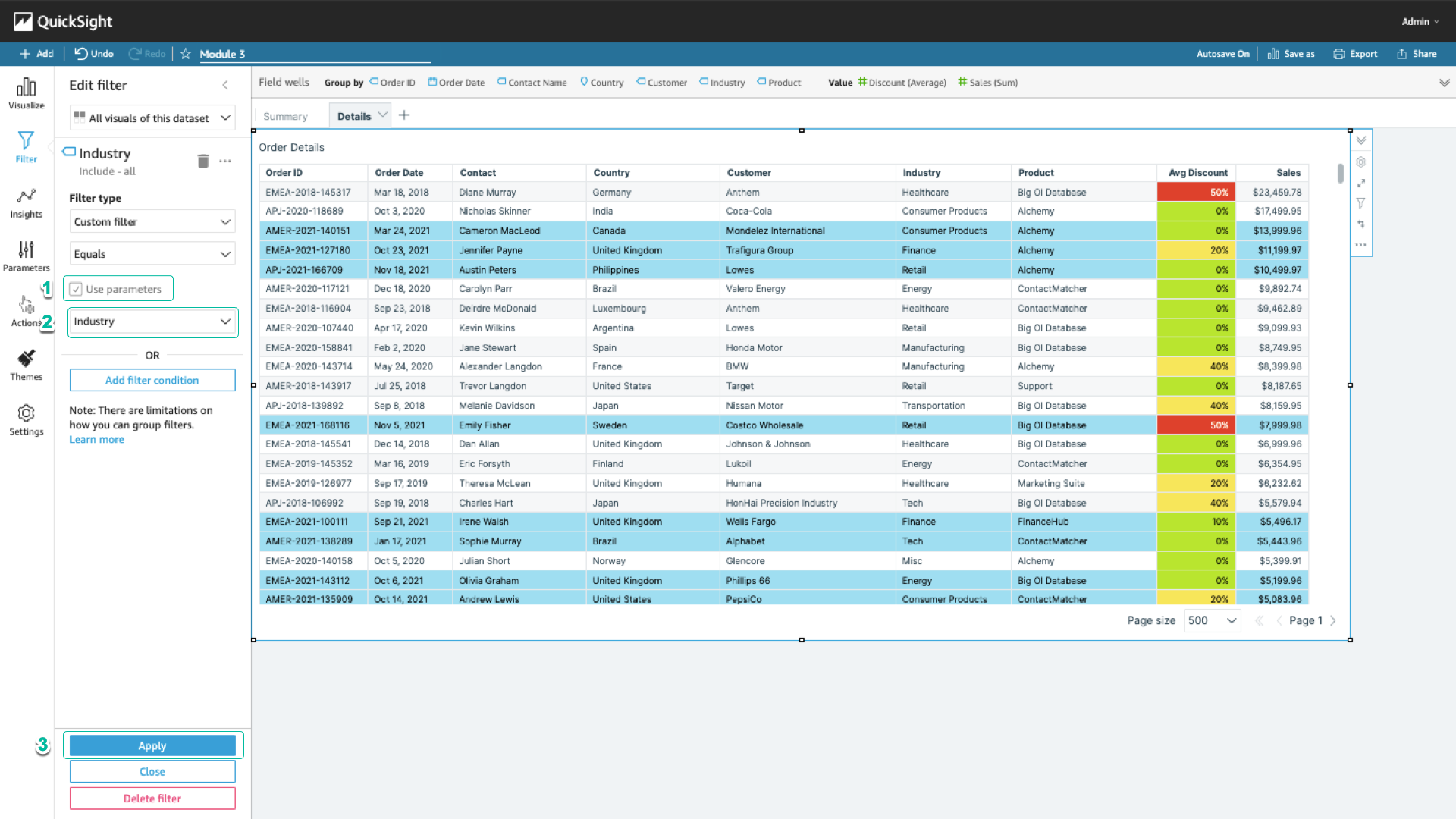Screen dimensions: 1456x819
Task: Click the Autosave On indicator
Action: pos(1222,54)
